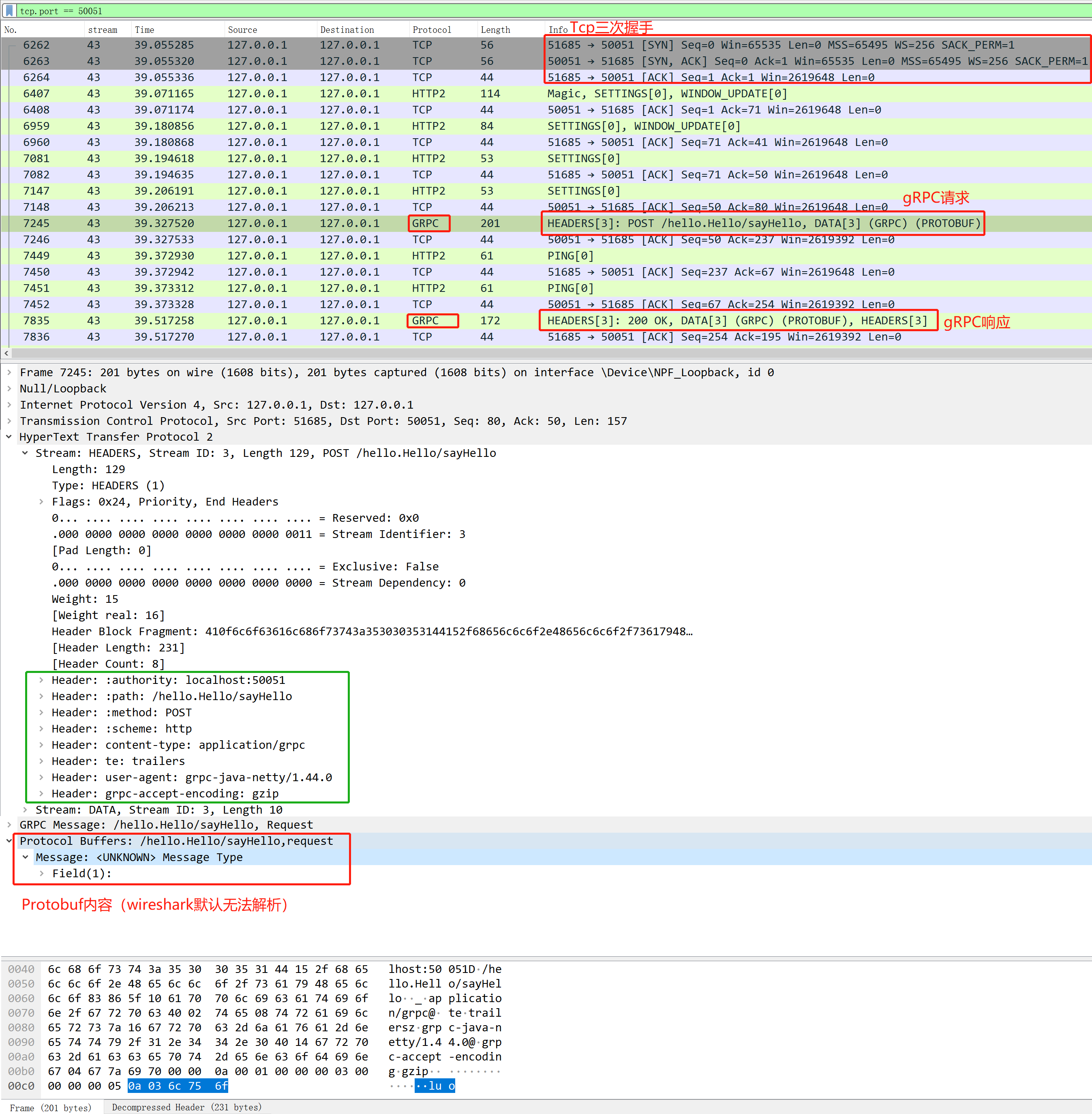Switch to Decompressed Header bytes tab
The width and height of the screenshot is (1092, 1114).
click(x=186, y=1107)
